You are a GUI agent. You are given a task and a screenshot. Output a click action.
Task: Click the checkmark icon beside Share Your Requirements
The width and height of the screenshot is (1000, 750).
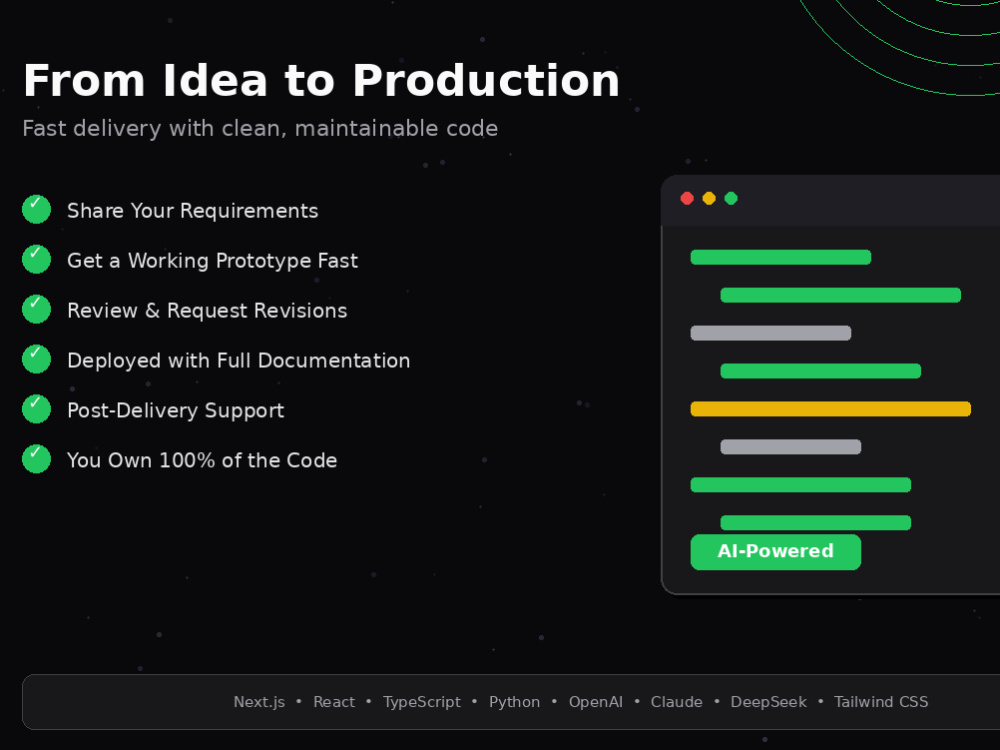pos(36,210)
